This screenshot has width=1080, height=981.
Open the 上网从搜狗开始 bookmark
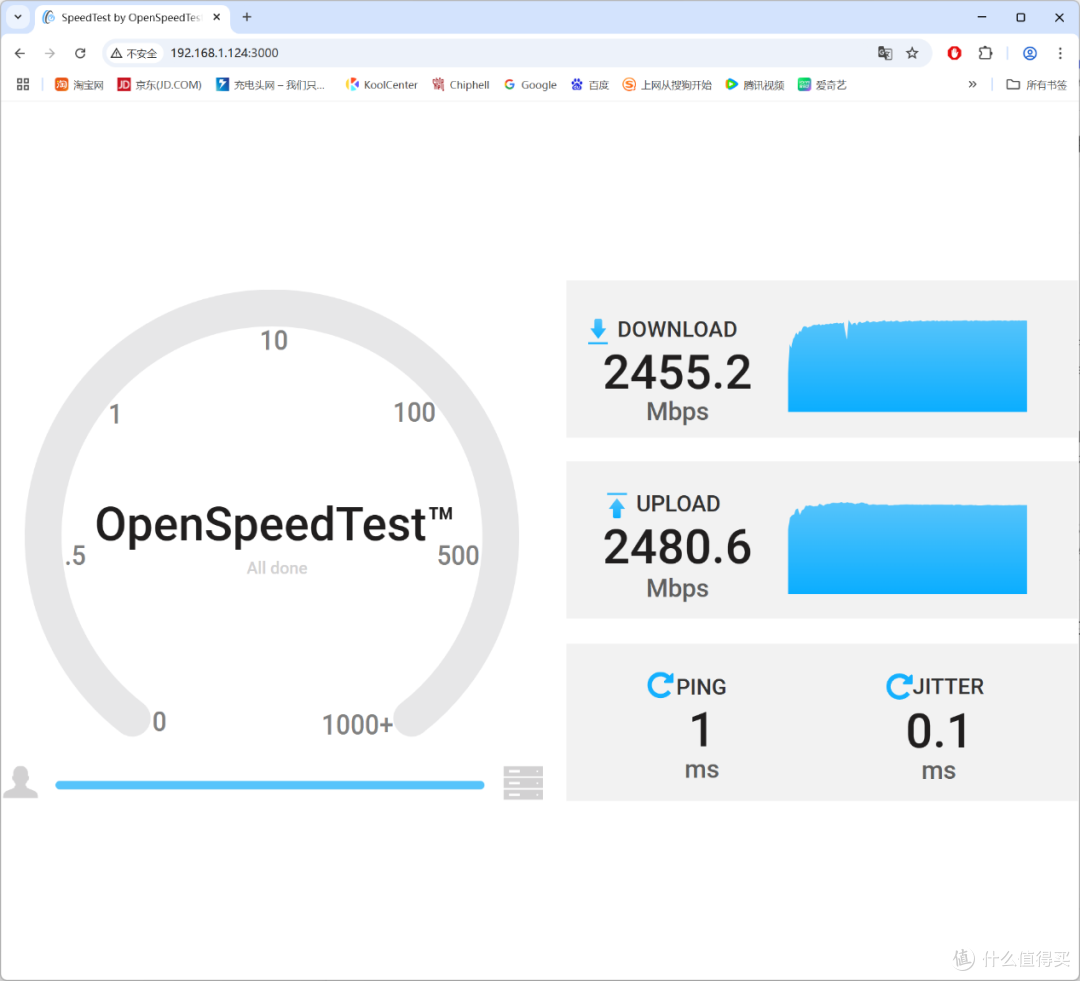coord(667,84)
